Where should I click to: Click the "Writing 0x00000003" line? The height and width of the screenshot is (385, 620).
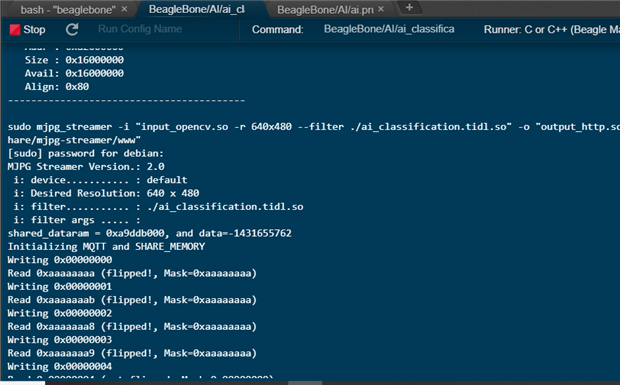(x=60, y=340)
